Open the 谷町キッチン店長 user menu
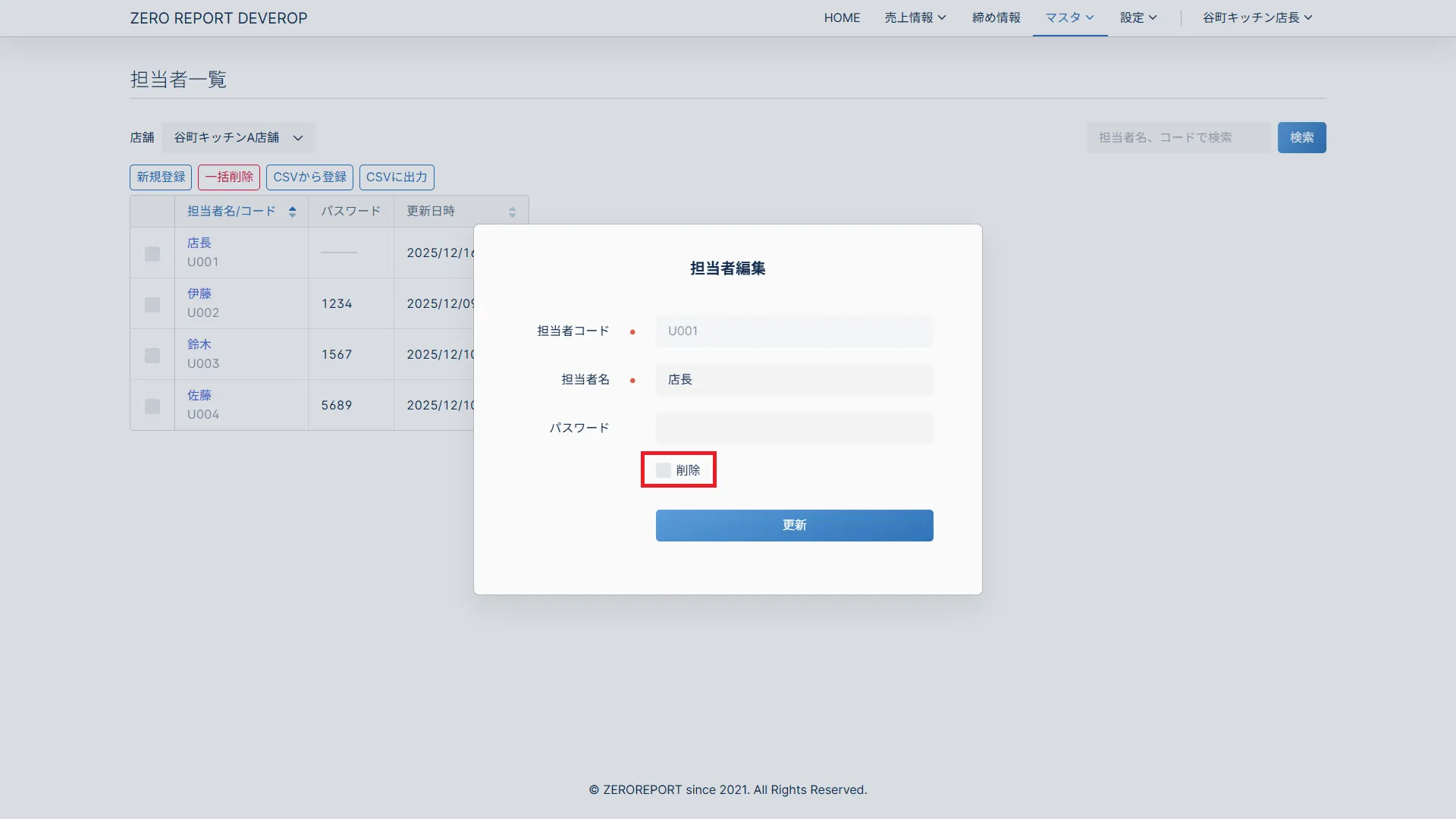The image size is (1456, 819). click(1257, 17)
